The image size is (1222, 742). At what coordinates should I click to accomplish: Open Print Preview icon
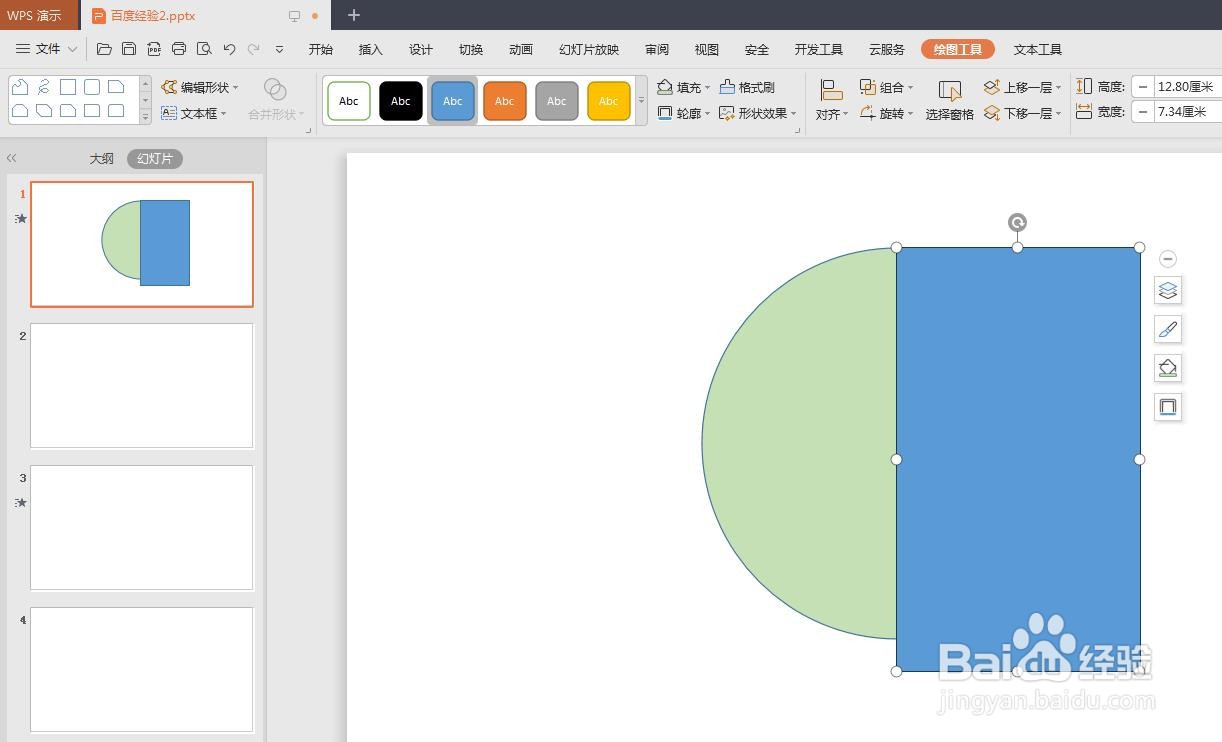tap(204, 49)
